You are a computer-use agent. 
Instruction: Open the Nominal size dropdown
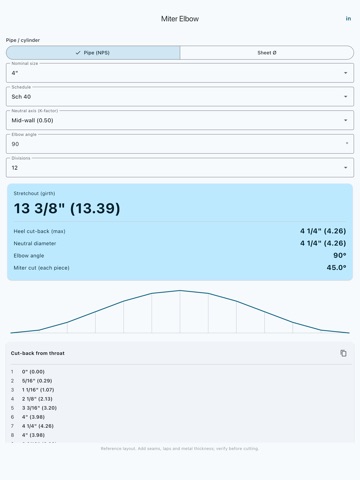180,73
